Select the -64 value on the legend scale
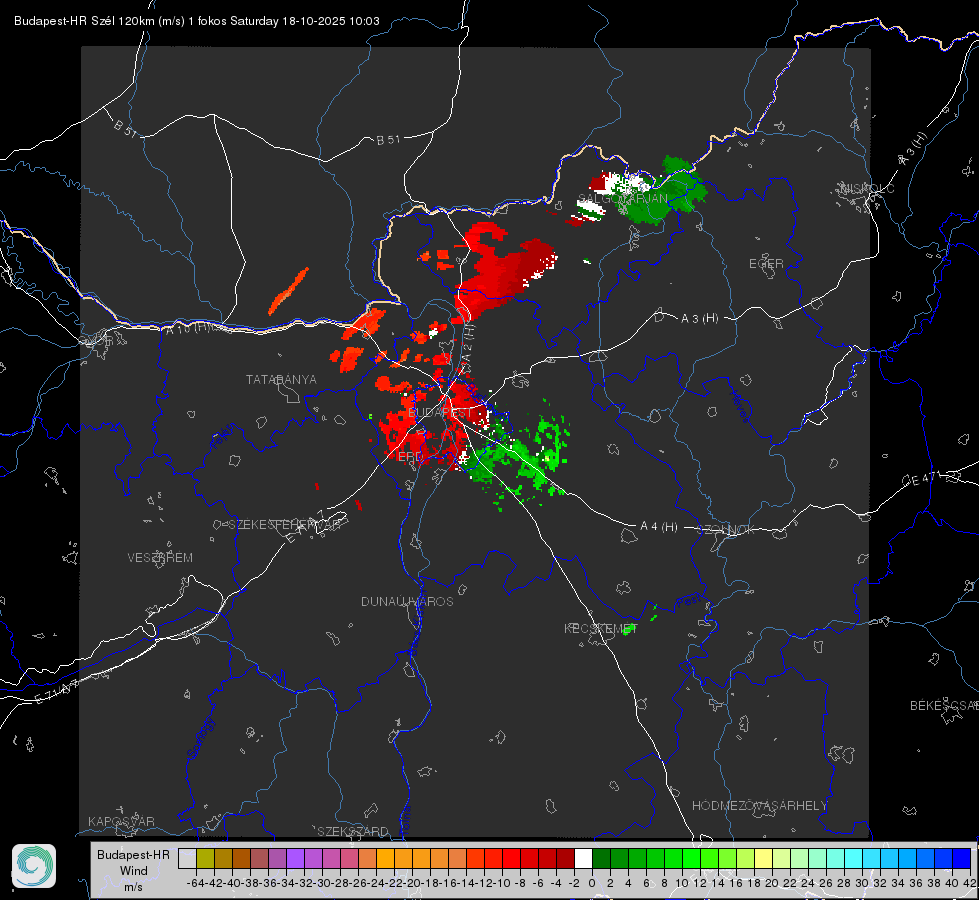979x900 pixels. click(195, 883)
